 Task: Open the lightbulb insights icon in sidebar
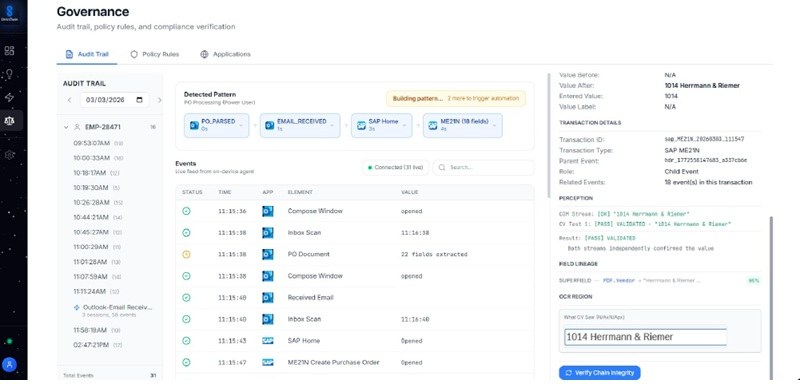[x=9, y=74]
